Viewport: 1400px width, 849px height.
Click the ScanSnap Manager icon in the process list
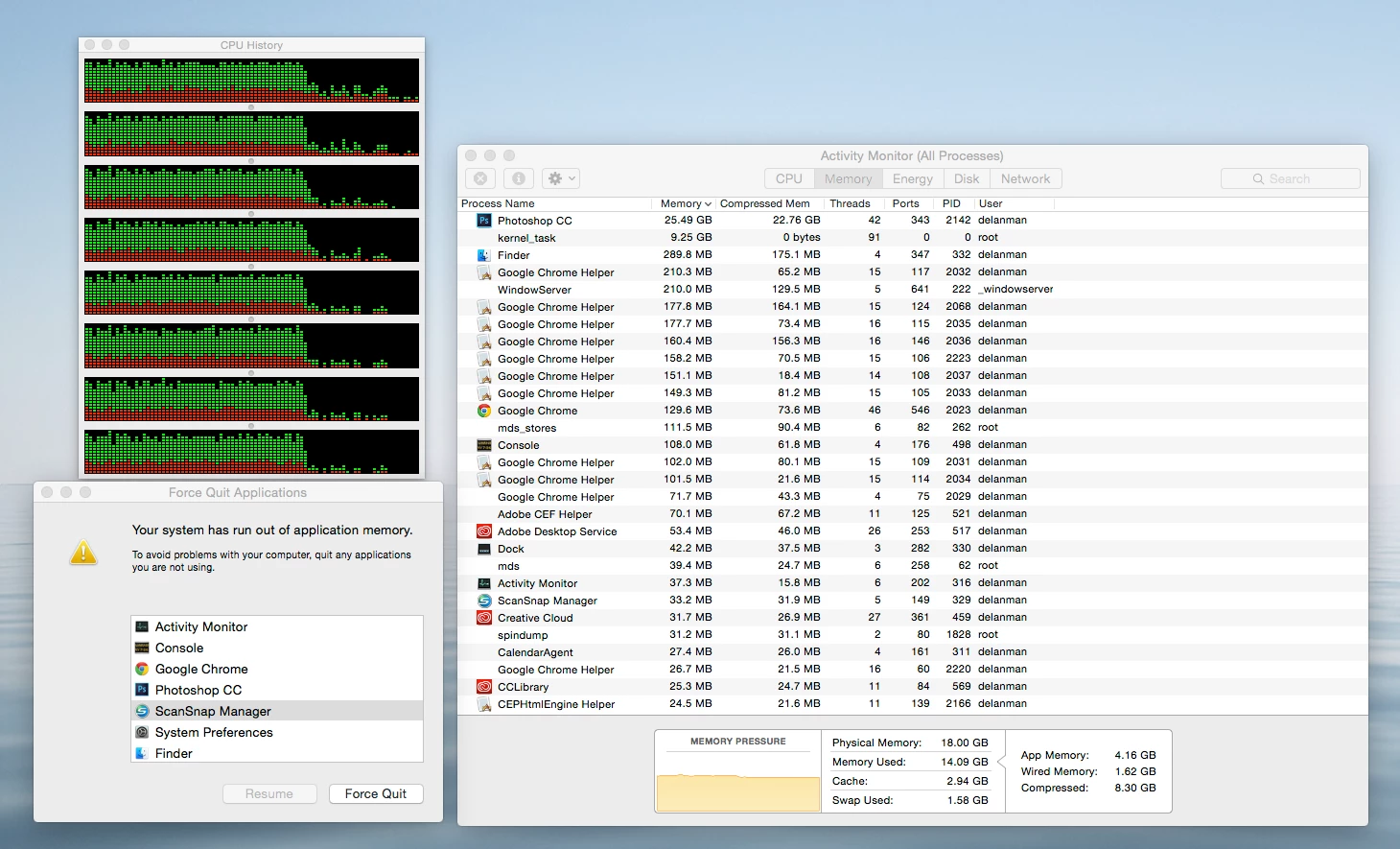pos(484,601)
